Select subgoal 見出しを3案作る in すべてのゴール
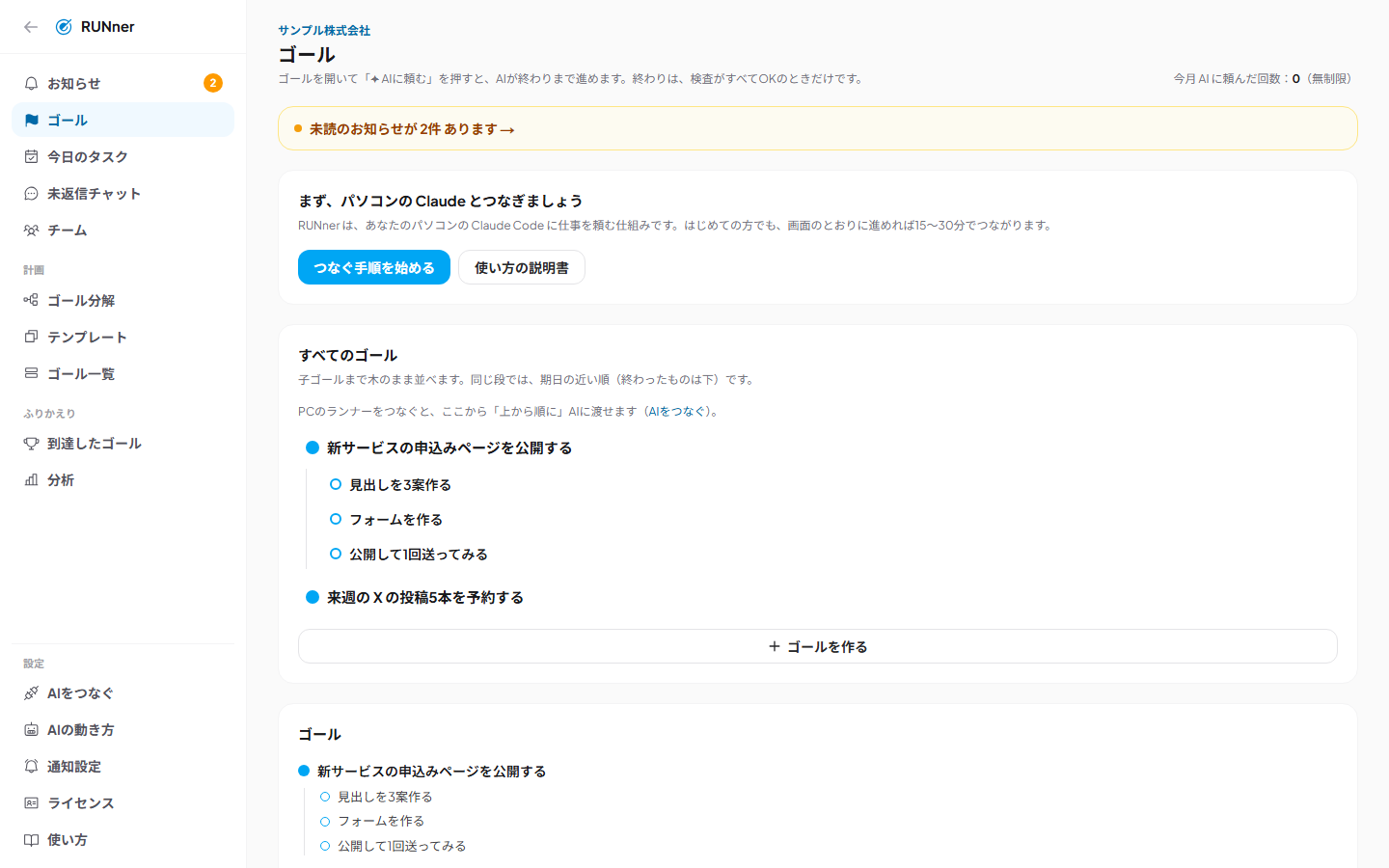 click(x=400, y=485)
